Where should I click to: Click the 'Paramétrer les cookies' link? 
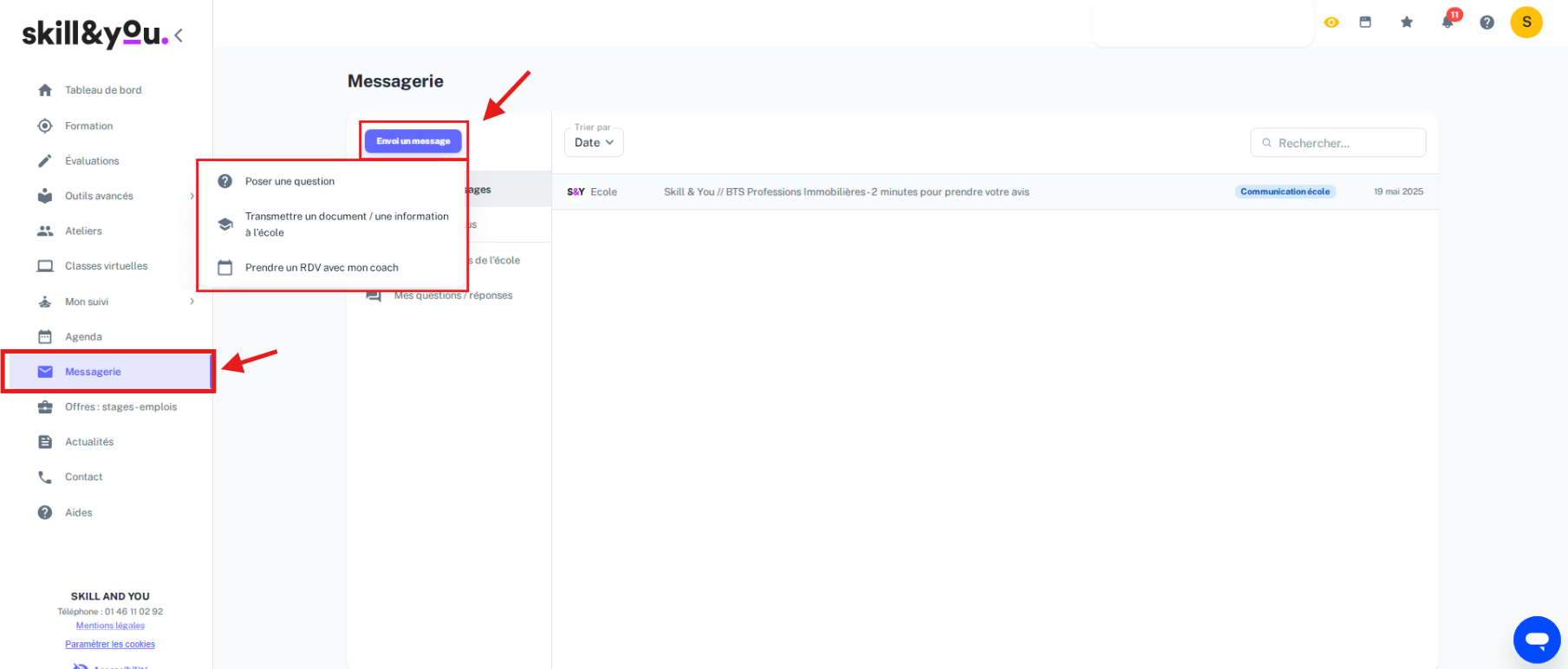(110, 645)
